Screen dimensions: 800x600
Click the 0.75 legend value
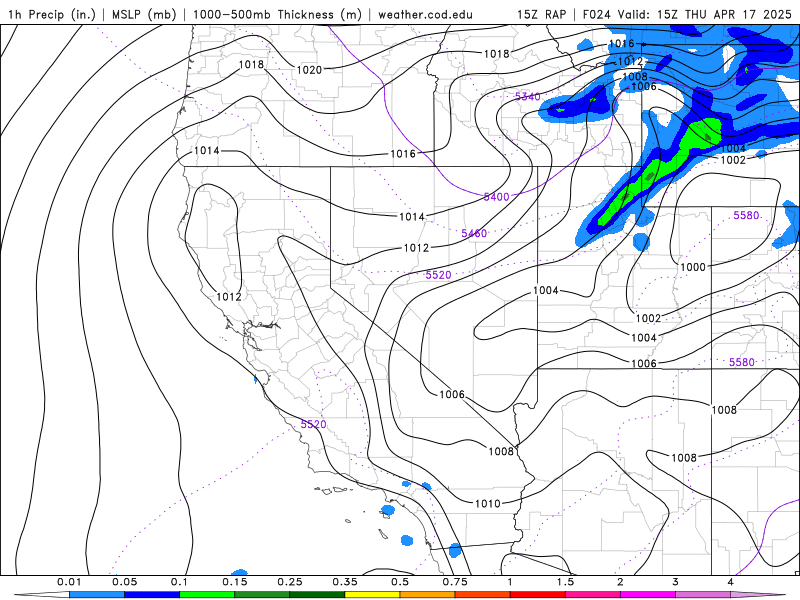455,582
